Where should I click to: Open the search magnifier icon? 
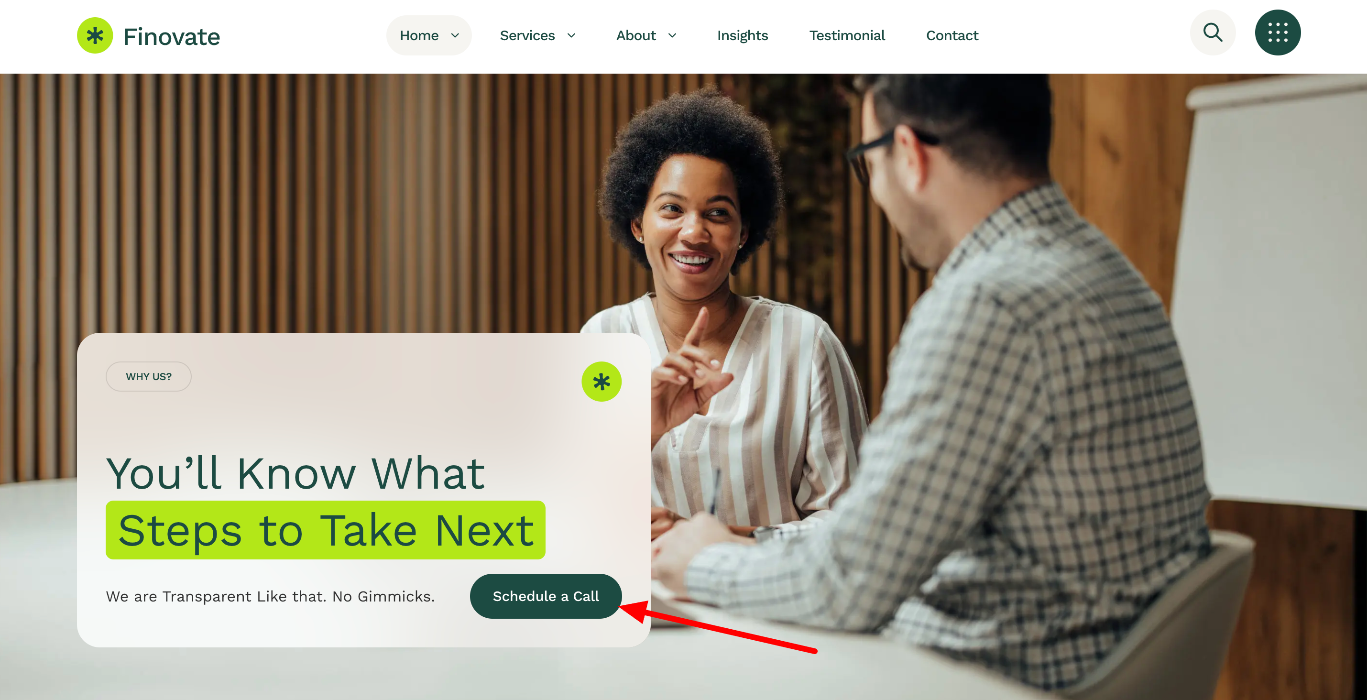[1213, 33]
